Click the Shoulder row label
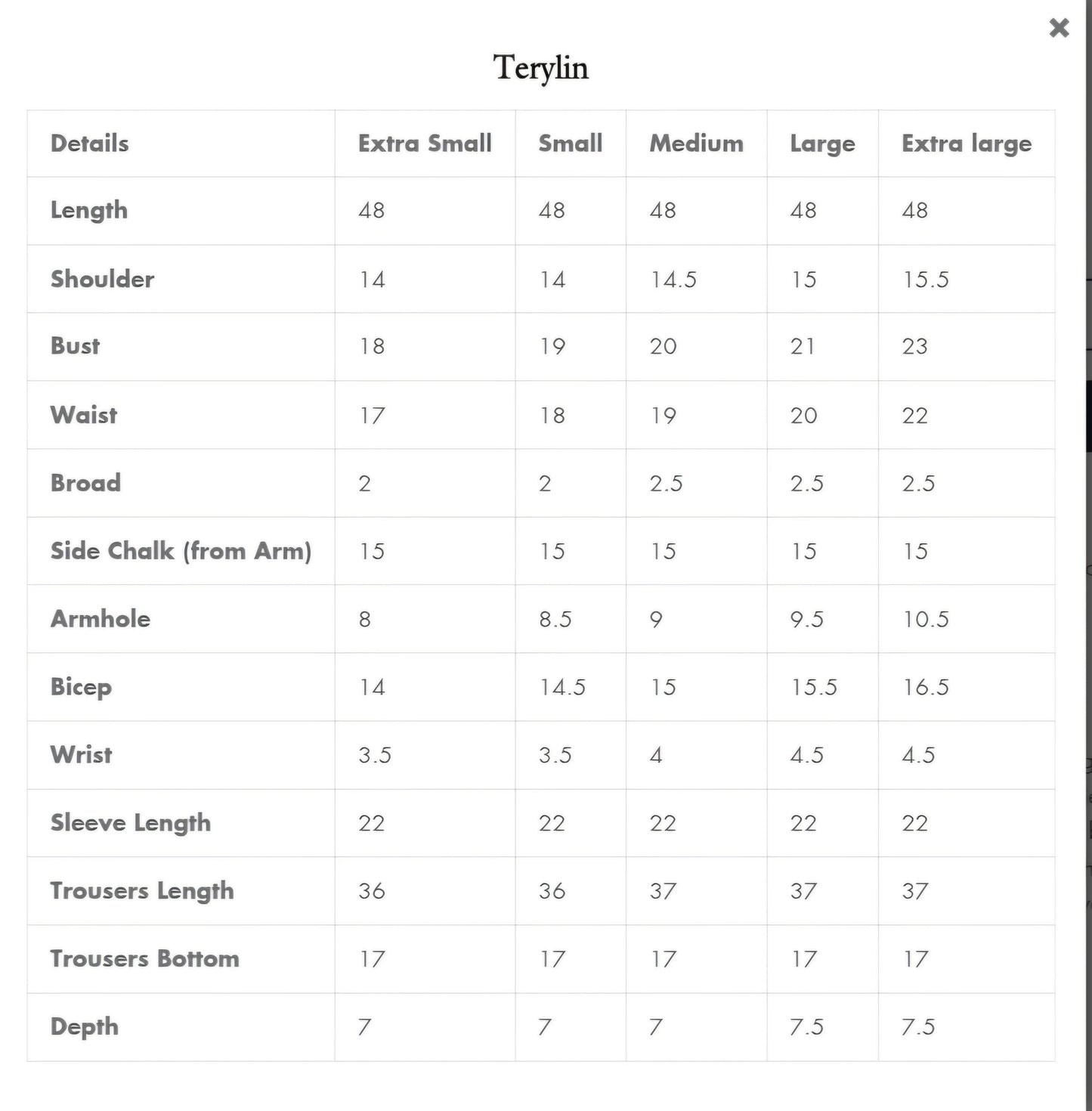The width and height of the screenshot is (1092, 1111). (102, 279)
